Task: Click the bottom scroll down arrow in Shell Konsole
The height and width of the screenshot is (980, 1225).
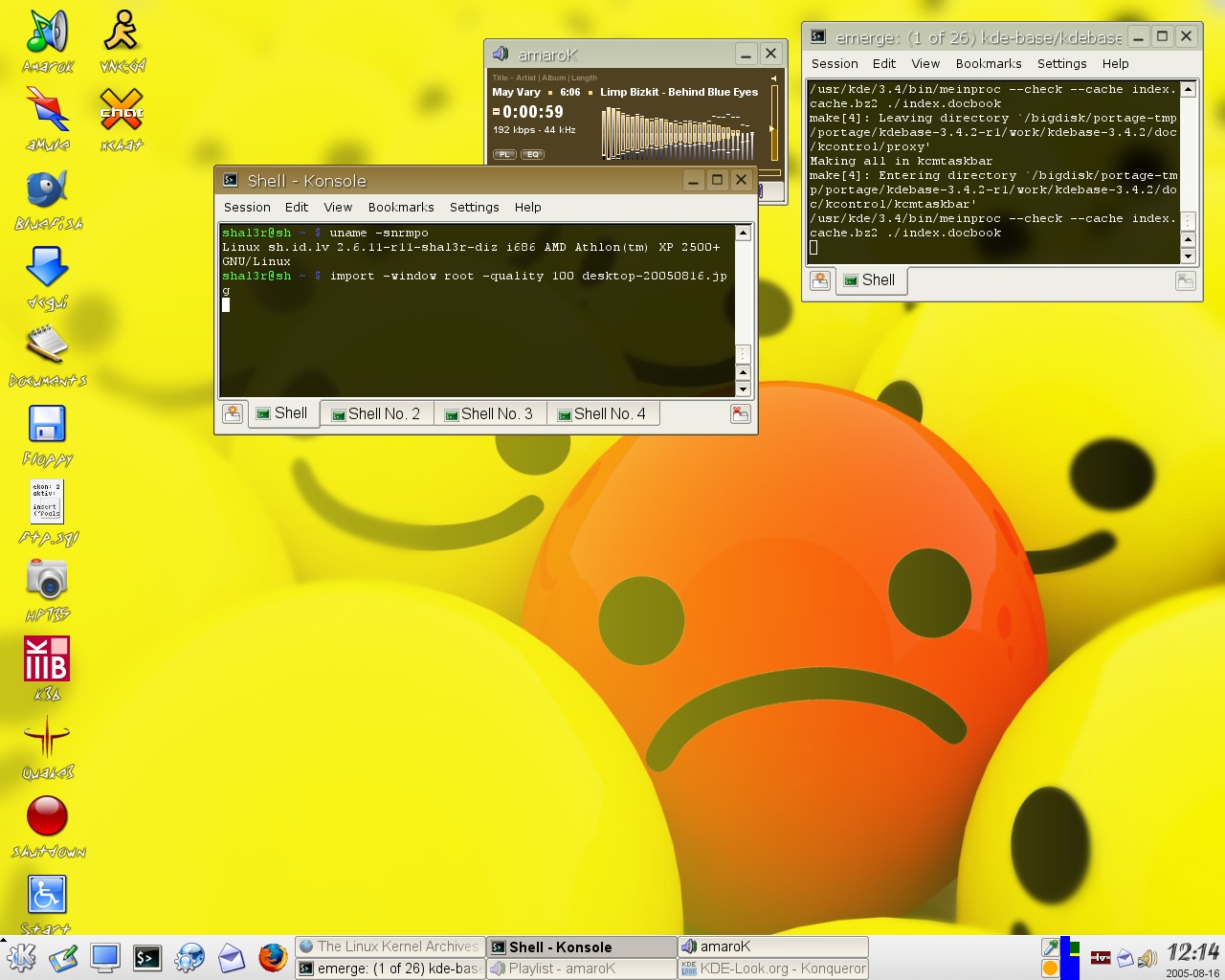Action: [743, 390]
